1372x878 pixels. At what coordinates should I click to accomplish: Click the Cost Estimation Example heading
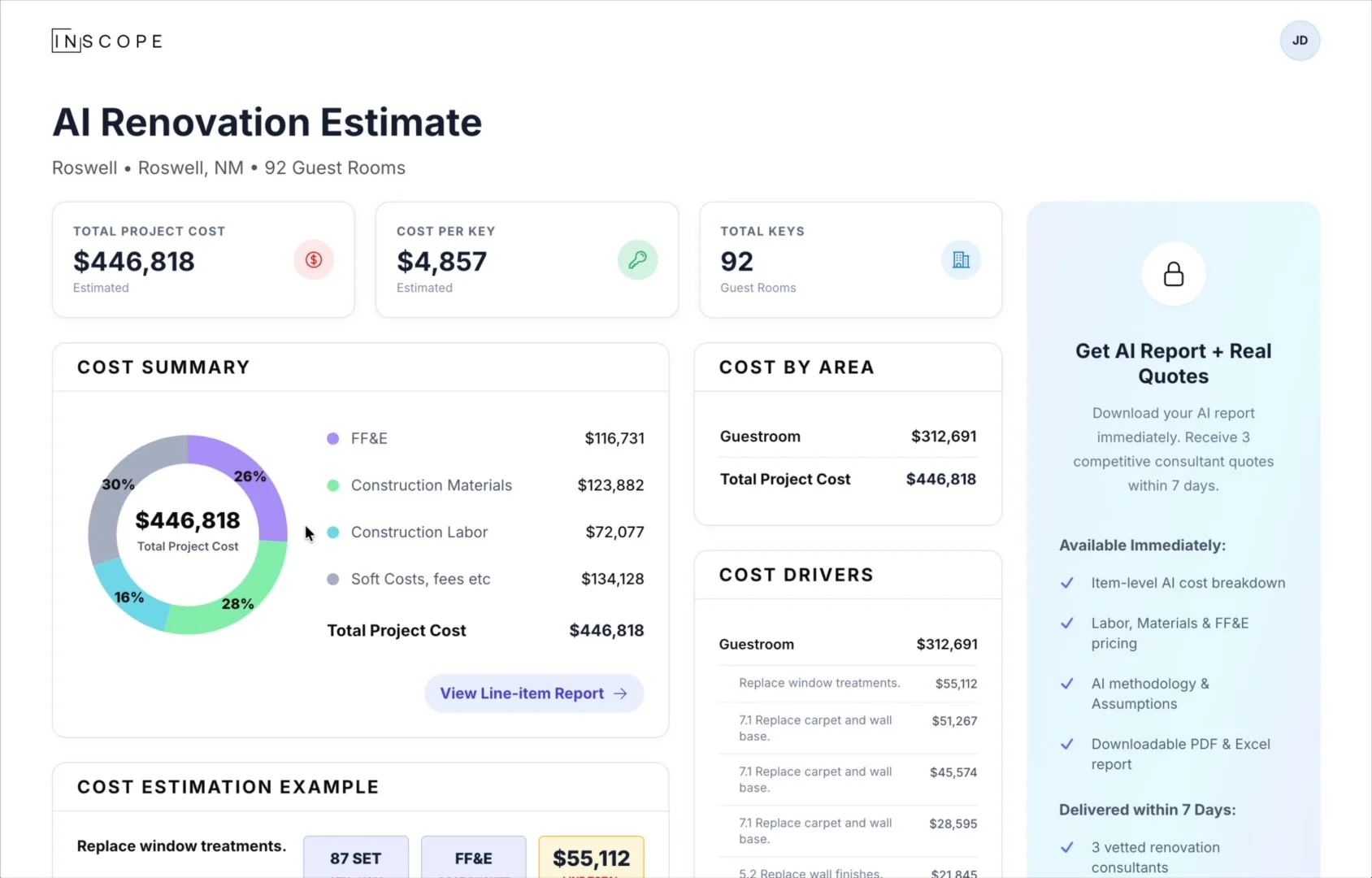(228, 787)
